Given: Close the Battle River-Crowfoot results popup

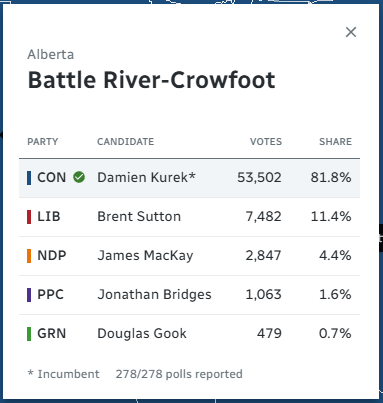Looking at the screenshot, I should [x=351, y=32].
